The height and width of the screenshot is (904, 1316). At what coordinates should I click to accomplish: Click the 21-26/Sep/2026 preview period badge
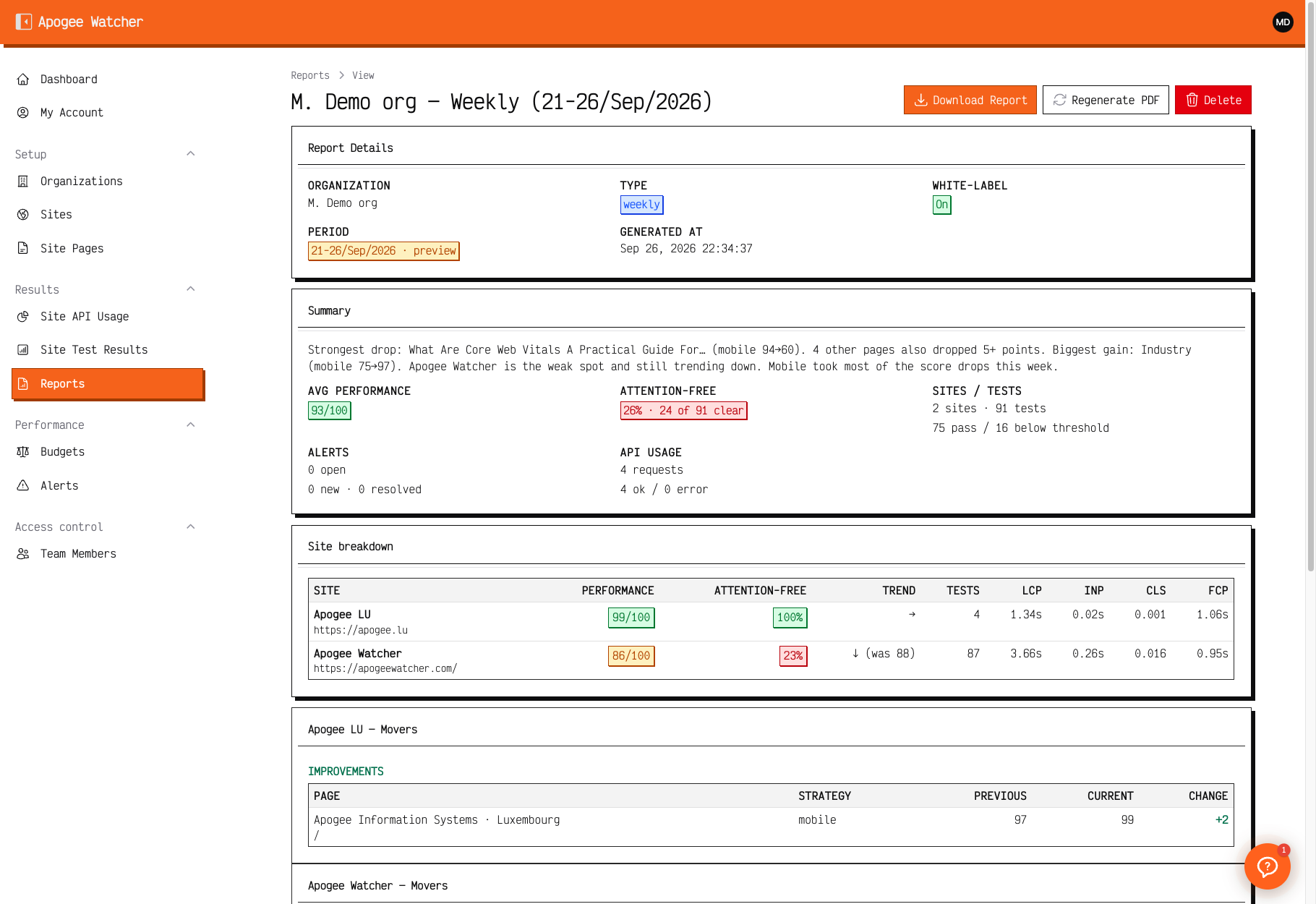tap(383, 251)
